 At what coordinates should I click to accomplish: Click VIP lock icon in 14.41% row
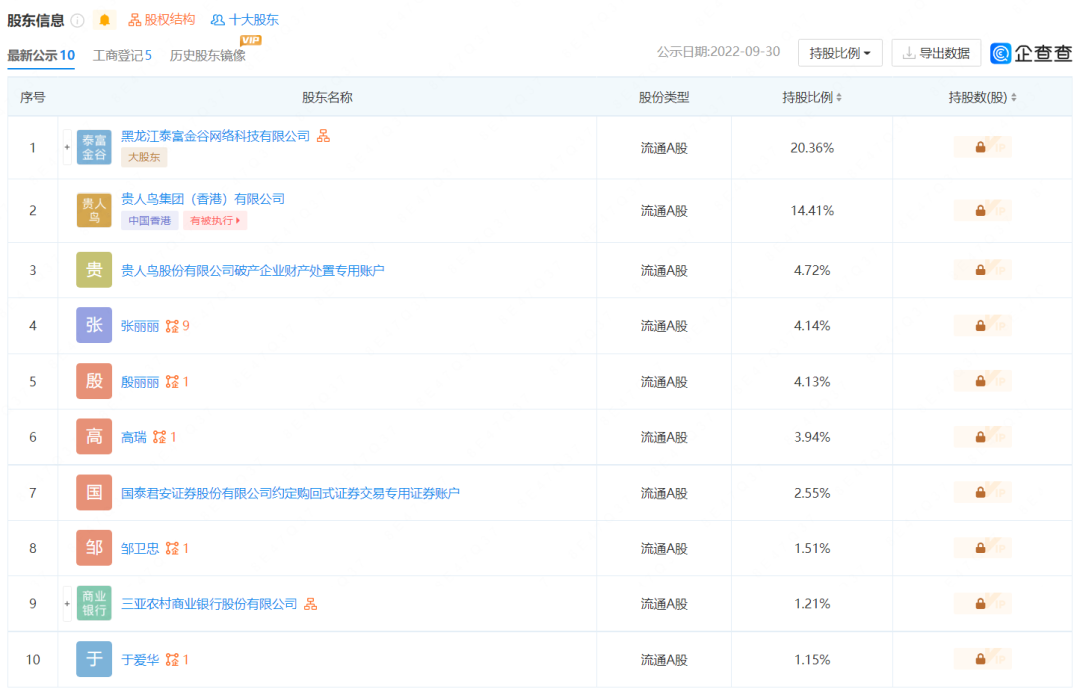click(982, 211)
